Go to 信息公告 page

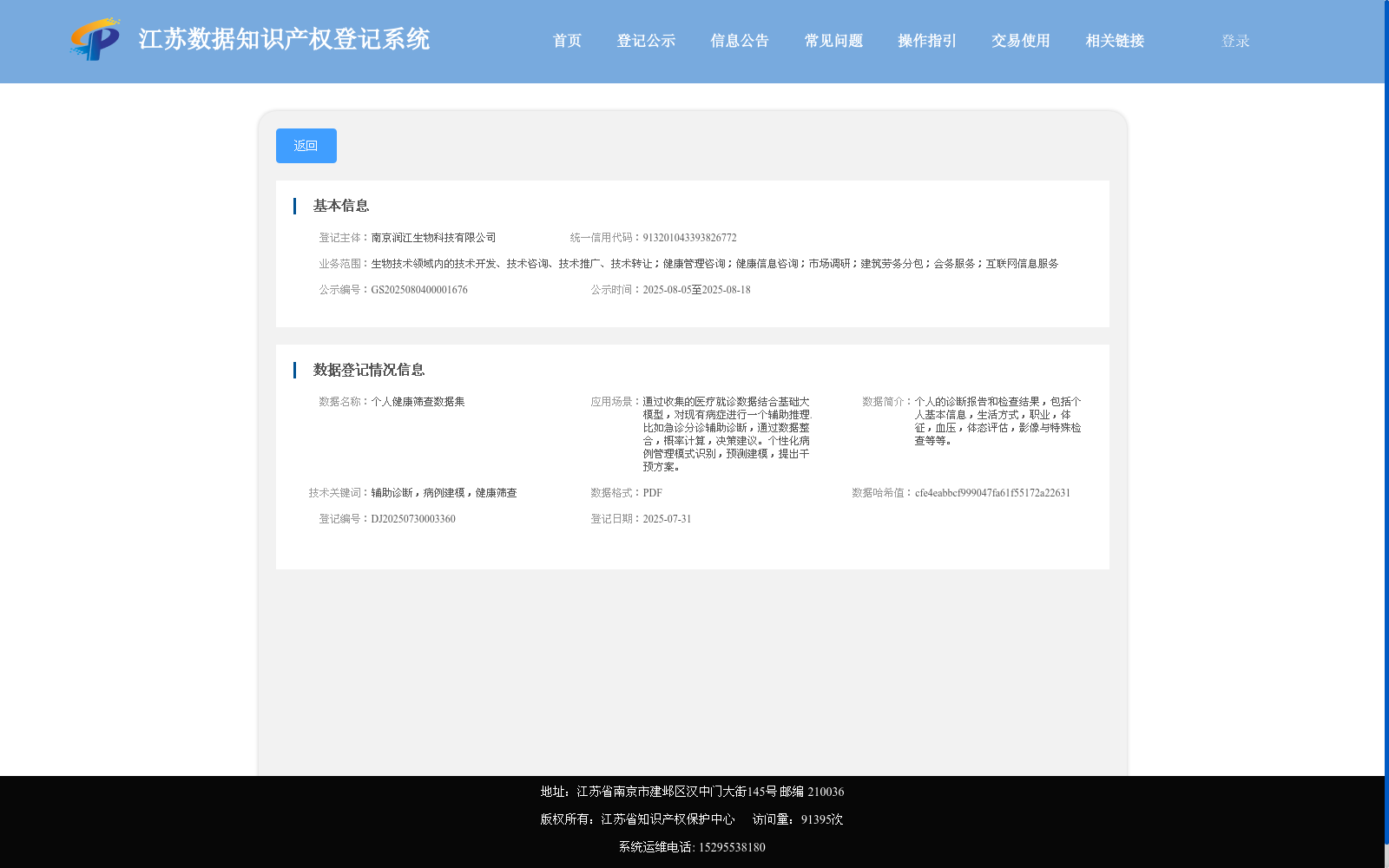point(740,41)
